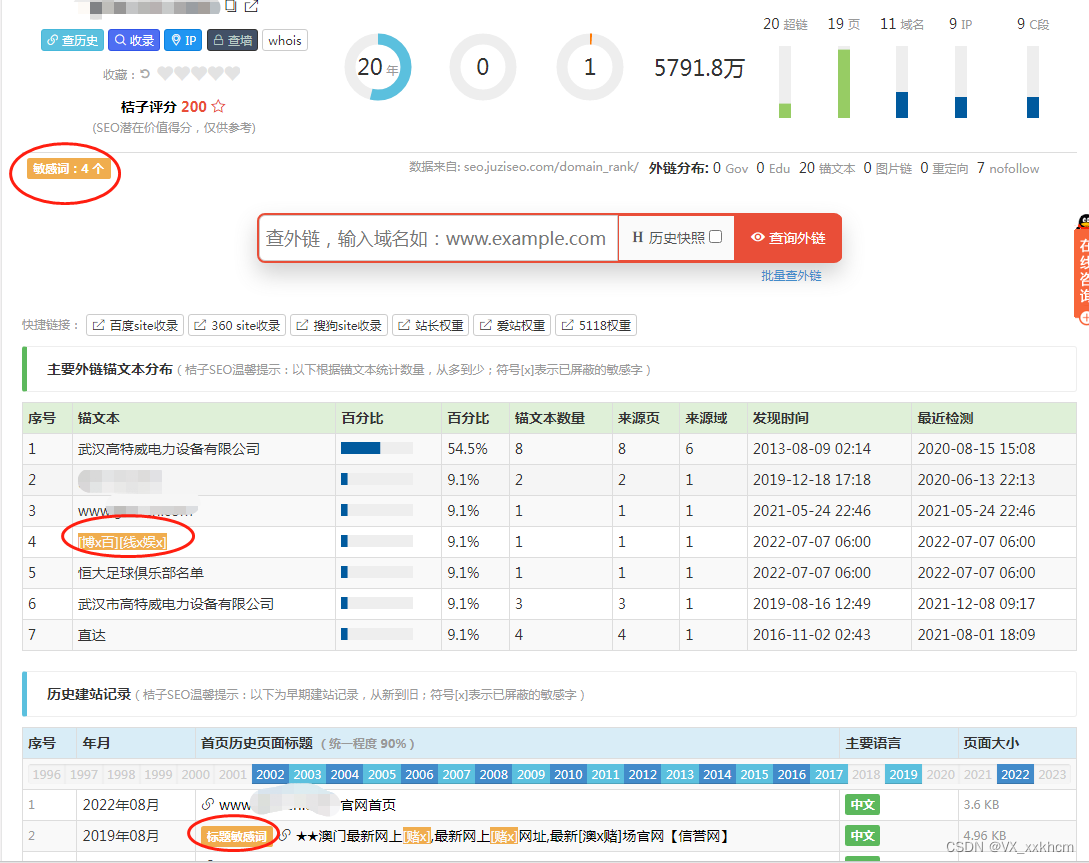
Task: Click the whois lookup button
Action: pos(284,40)
